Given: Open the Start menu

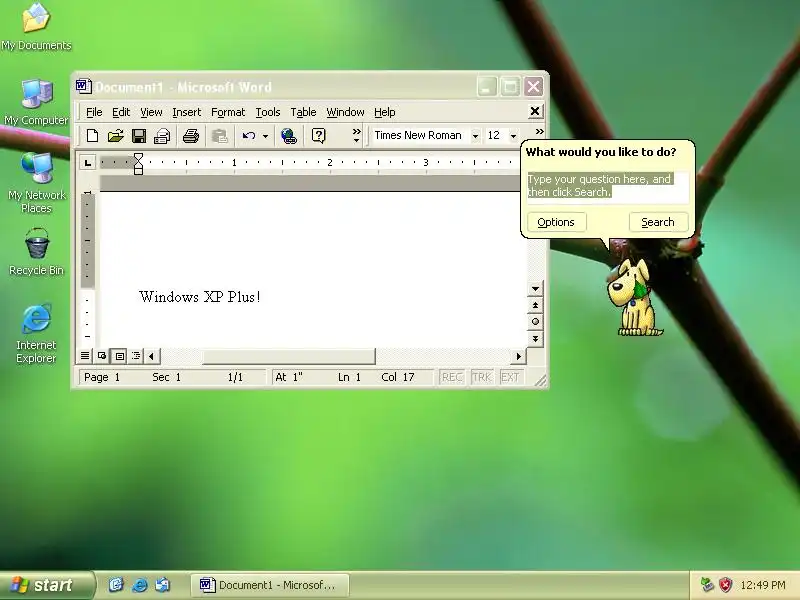Looking at the screenshot, I should (x=47, y=585).
